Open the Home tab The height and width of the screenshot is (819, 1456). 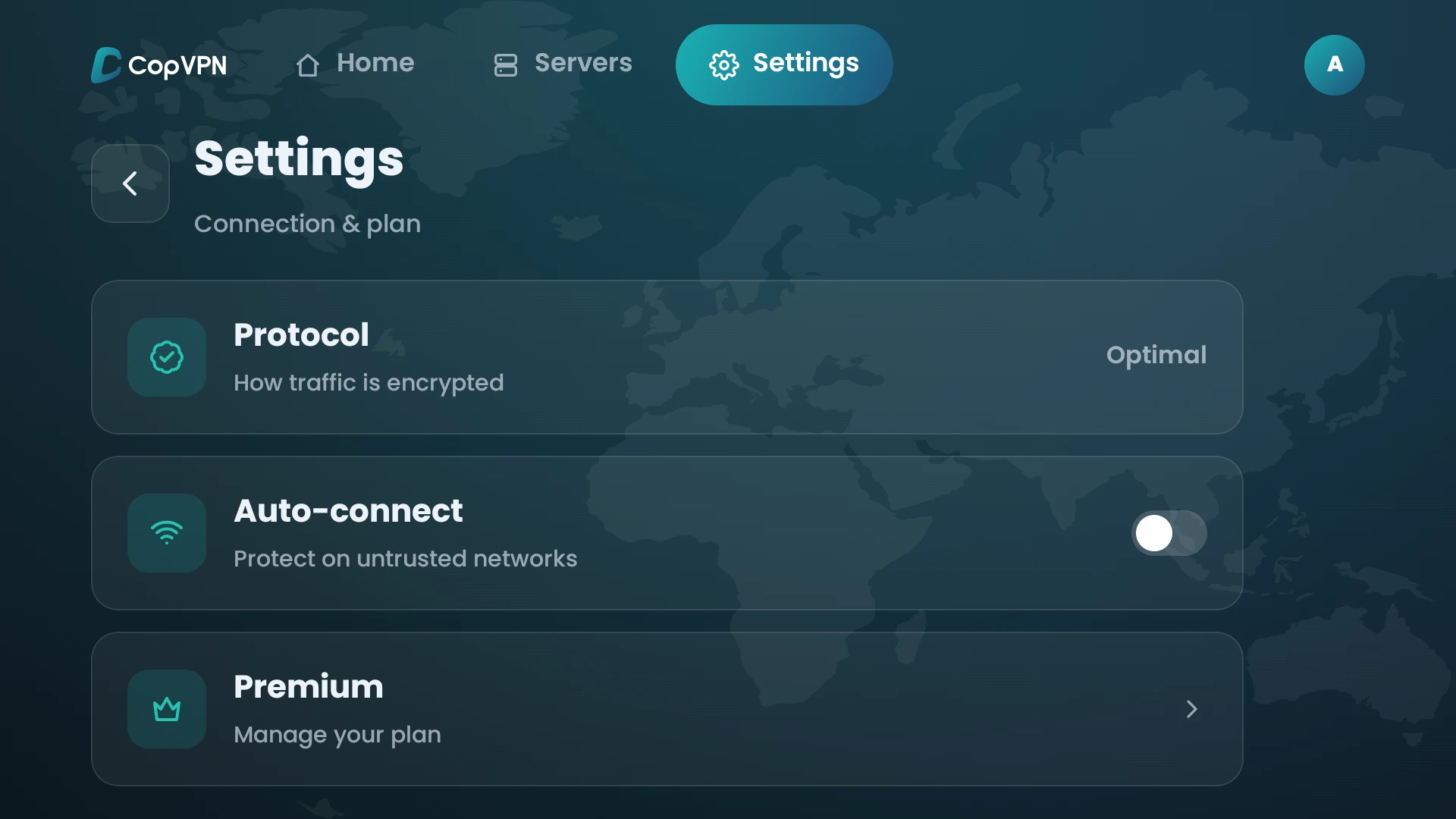[355, 64]
